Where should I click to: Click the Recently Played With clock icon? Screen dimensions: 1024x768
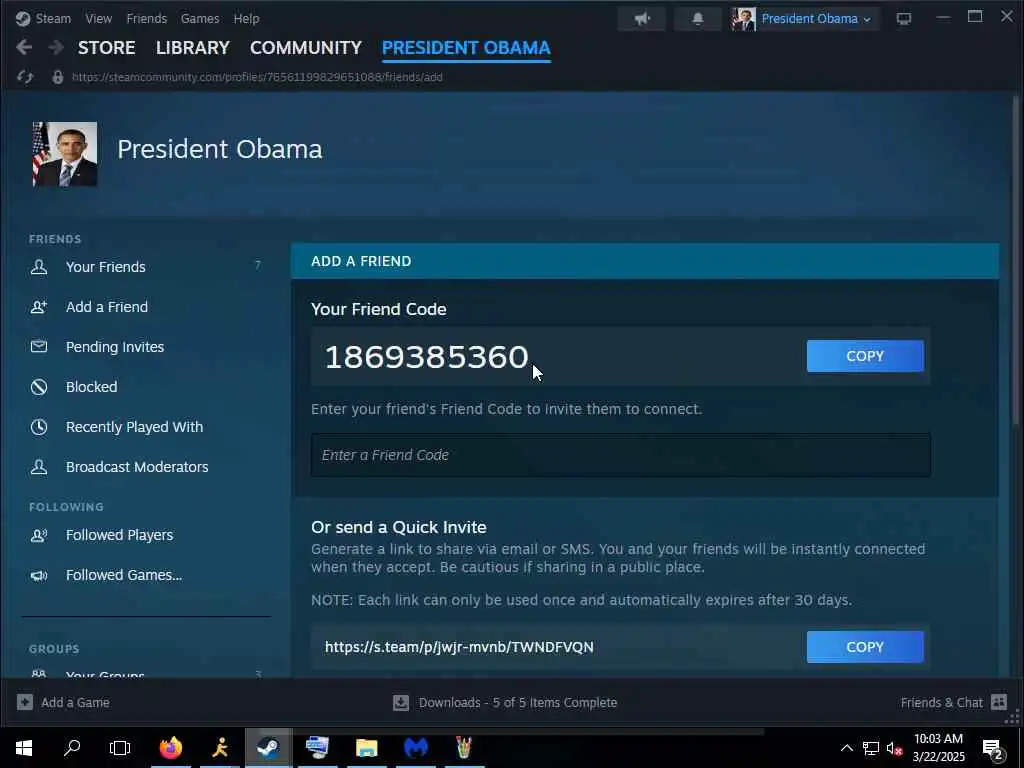pos(39,427)
